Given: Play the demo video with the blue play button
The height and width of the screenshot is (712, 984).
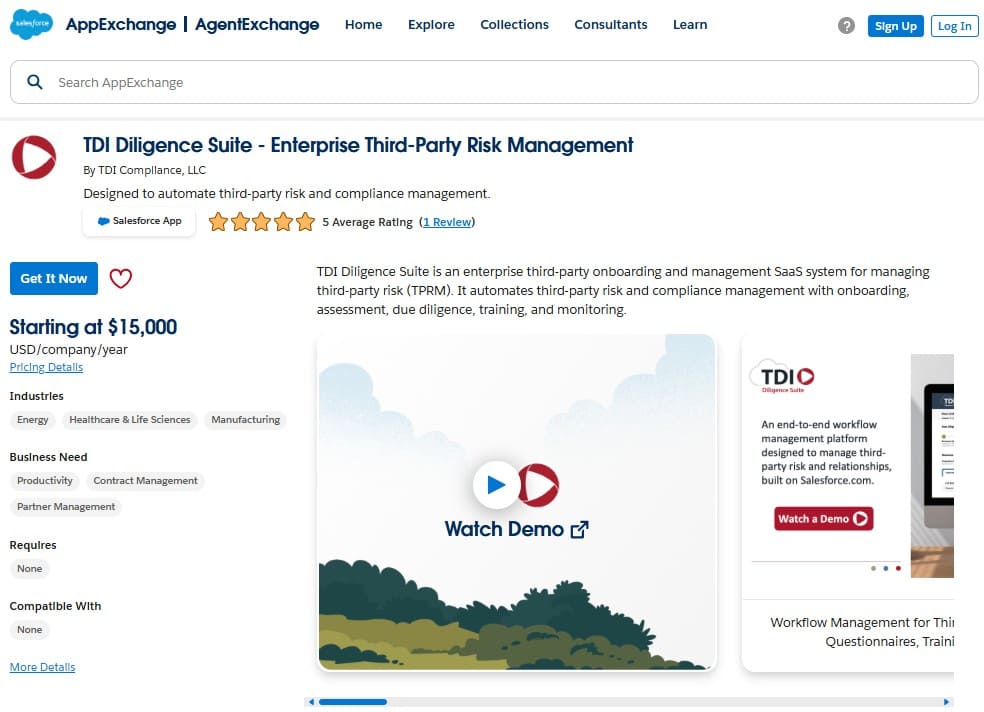Looking at the screenshot, I should (496, 484).
